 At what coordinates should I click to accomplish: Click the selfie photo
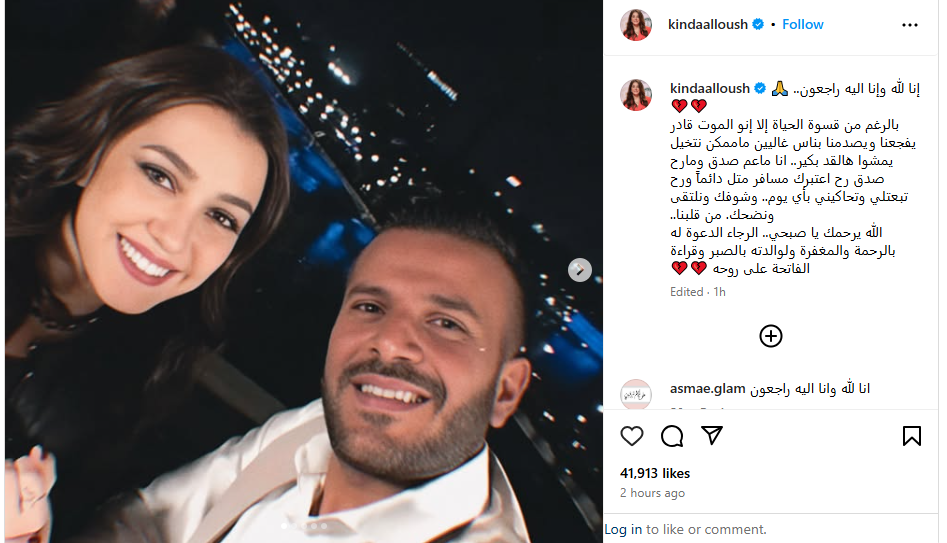point(304,271)
